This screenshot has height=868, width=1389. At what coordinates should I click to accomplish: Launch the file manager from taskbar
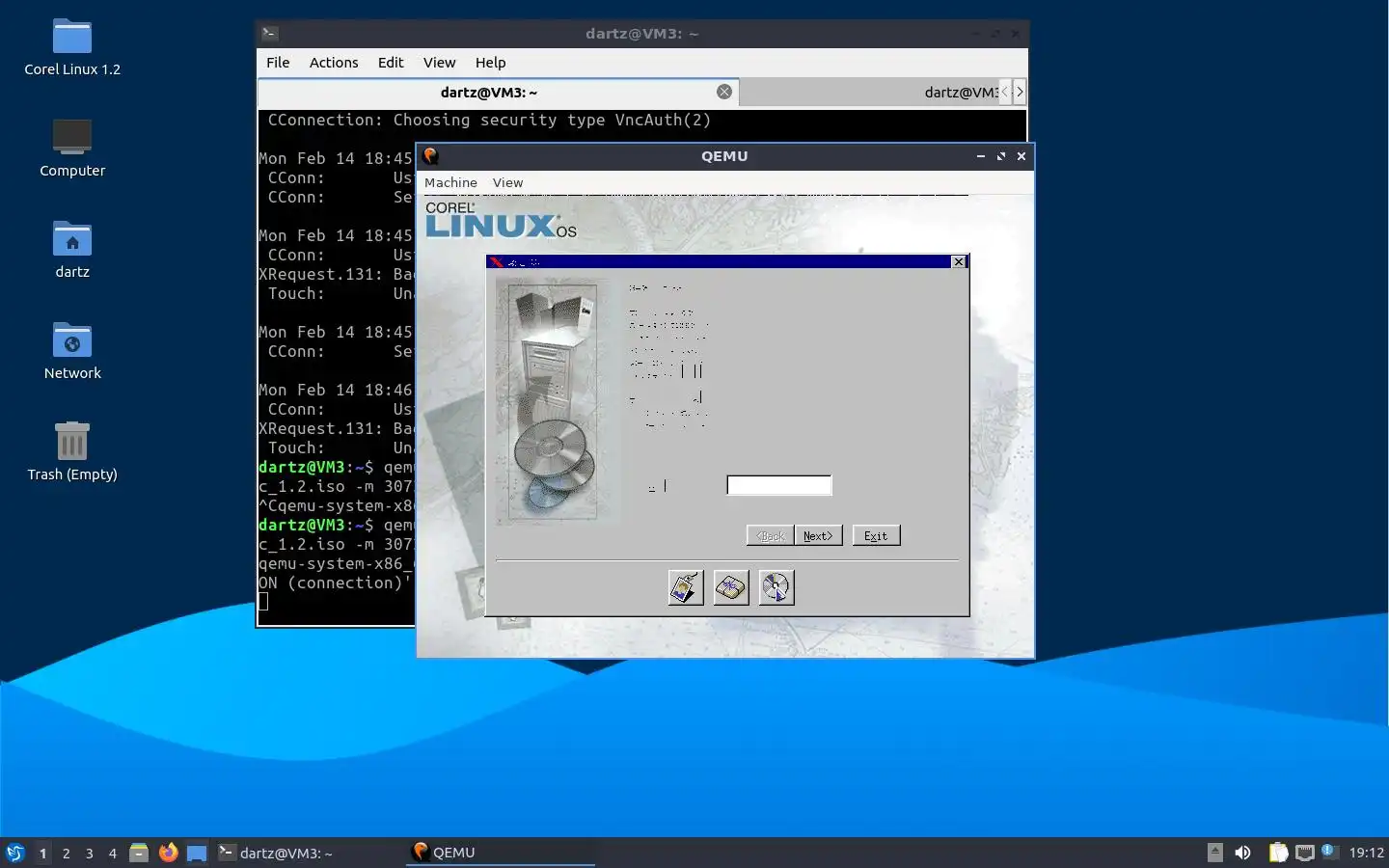coord(139,853)
